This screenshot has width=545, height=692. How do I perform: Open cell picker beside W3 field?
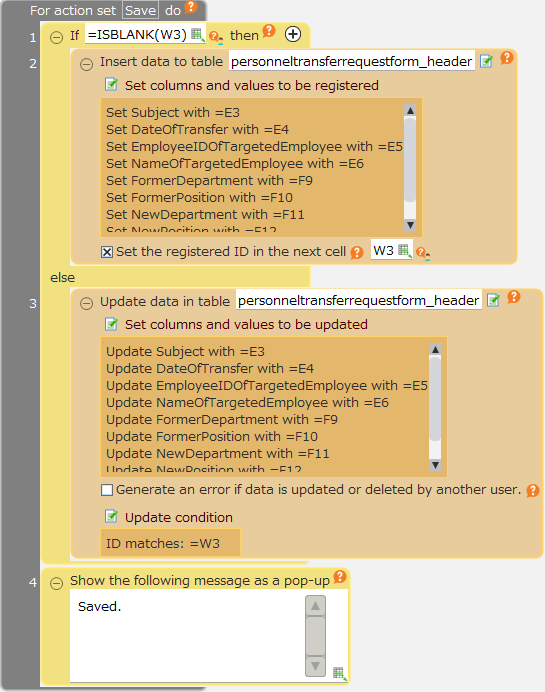coord(404,250)
